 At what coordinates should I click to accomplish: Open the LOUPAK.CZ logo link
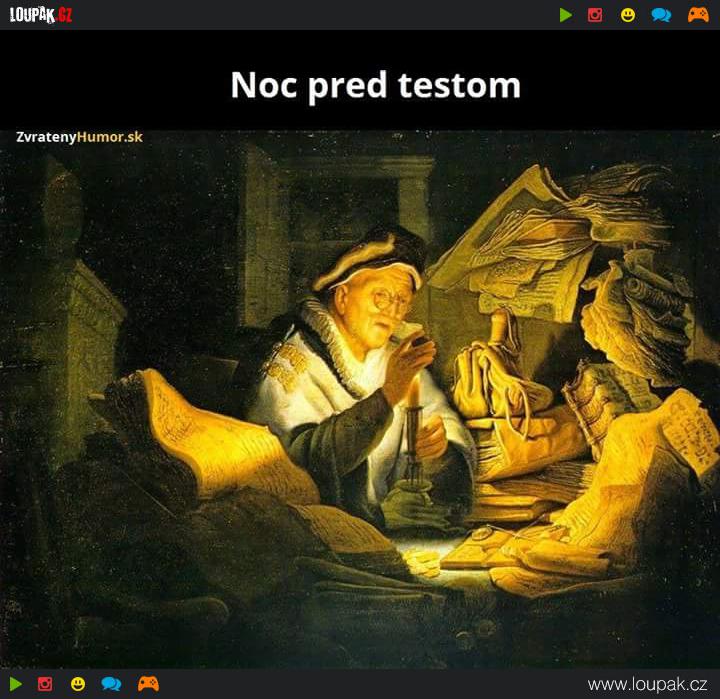pyautogui.click(x=41, y=15)
